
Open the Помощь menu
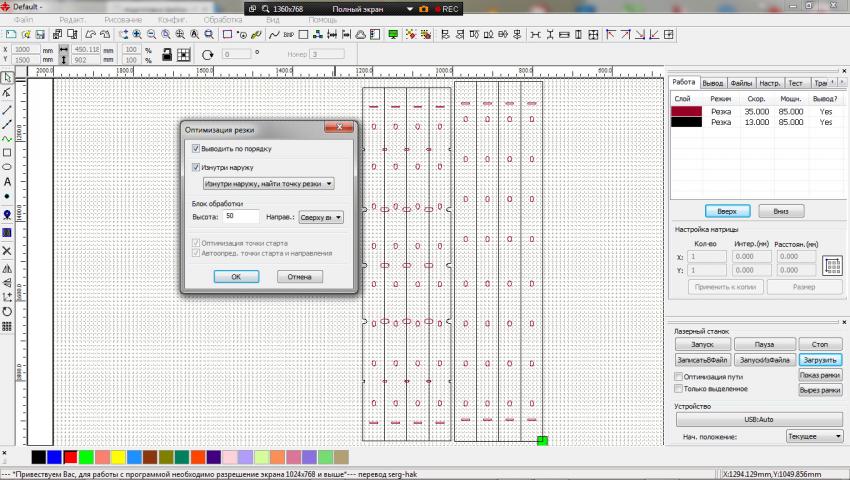point(323,20)
